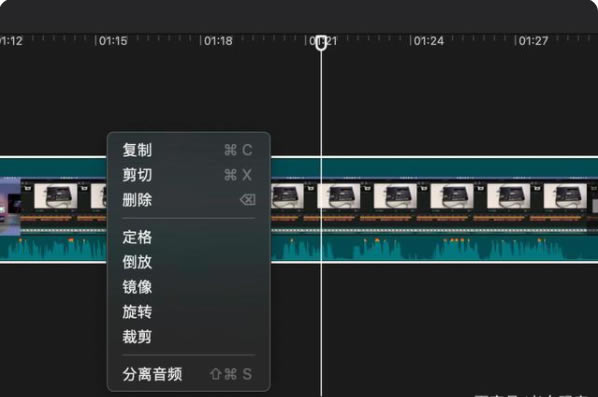Select 删除 in the context menu
The image size is (598, 397).
pos(189,199)
